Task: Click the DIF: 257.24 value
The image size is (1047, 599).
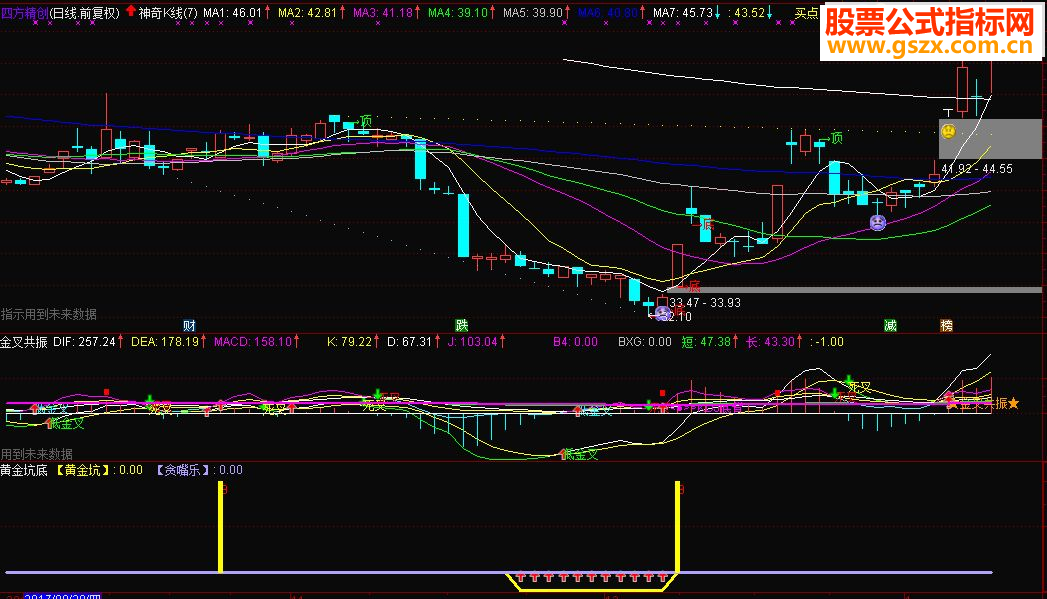Action: tap(85, 342)
